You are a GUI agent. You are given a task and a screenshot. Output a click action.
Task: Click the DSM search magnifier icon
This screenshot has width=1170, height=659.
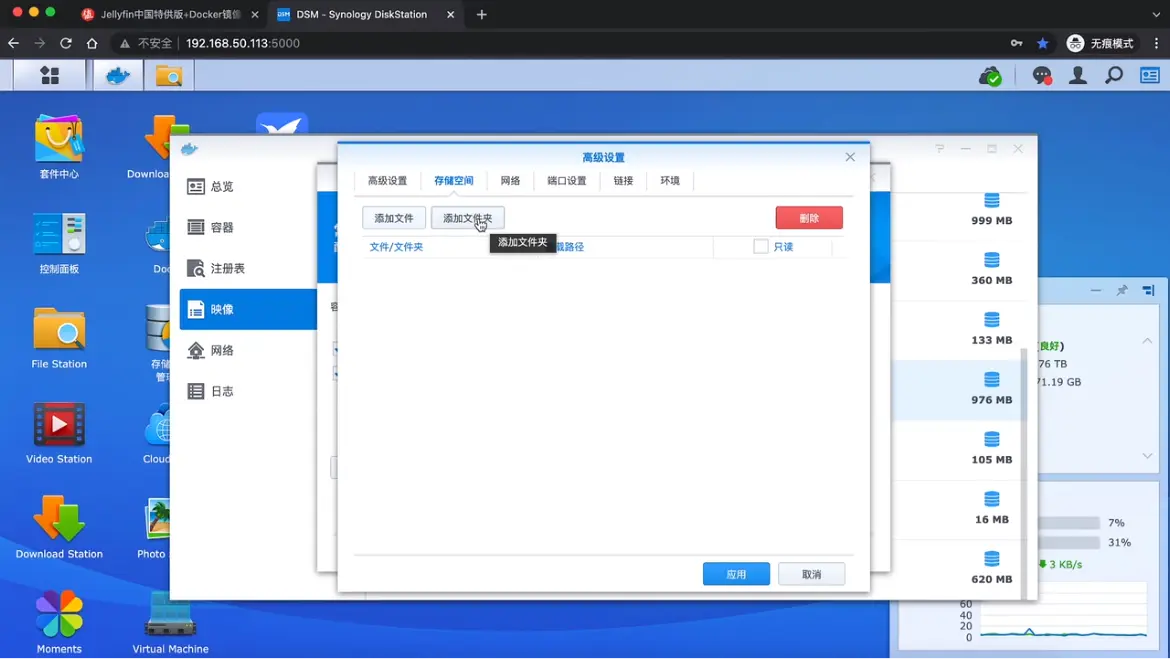point(1114,76)
